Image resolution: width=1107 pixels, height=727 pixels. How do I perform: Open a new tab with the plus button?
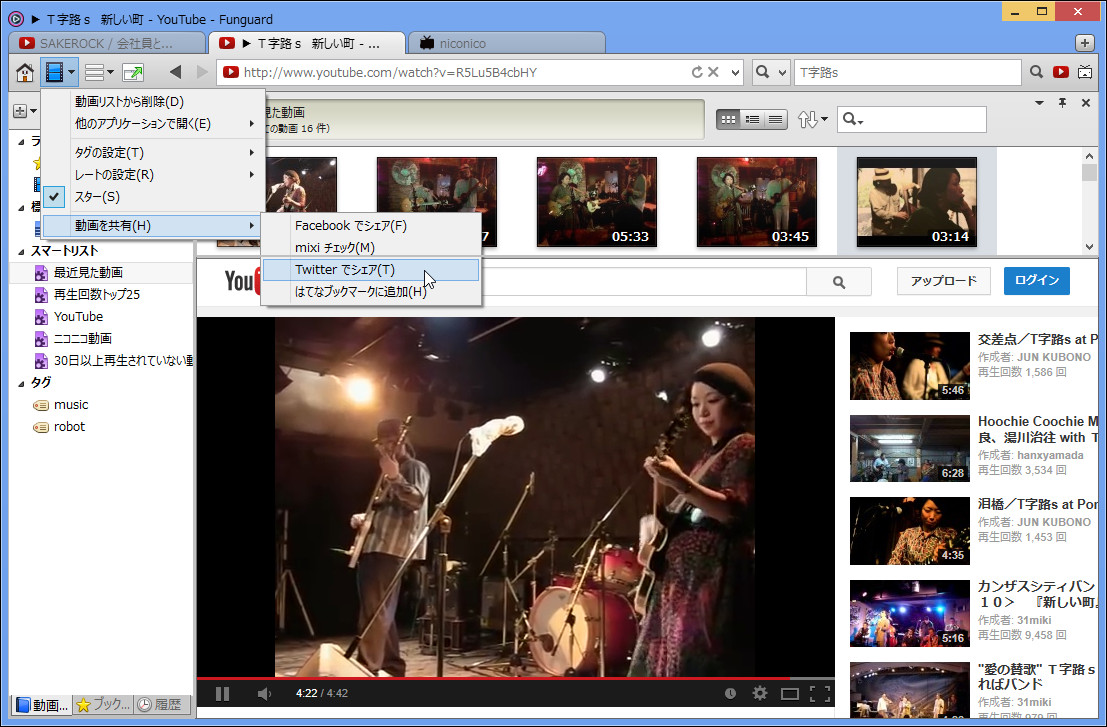(1084, 43)
